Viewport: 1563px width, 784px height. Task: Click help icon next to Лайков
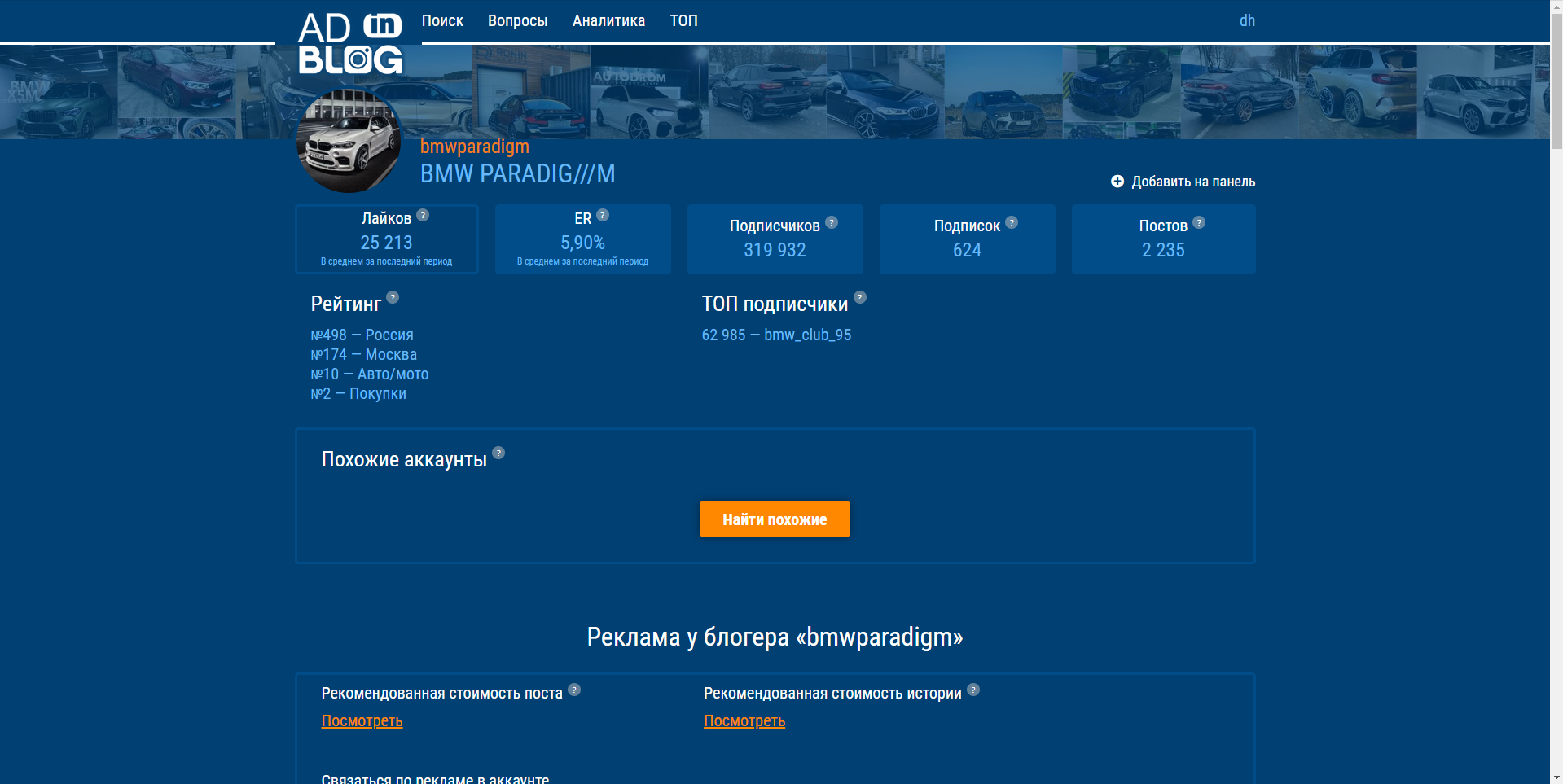(x=423, y=216)
